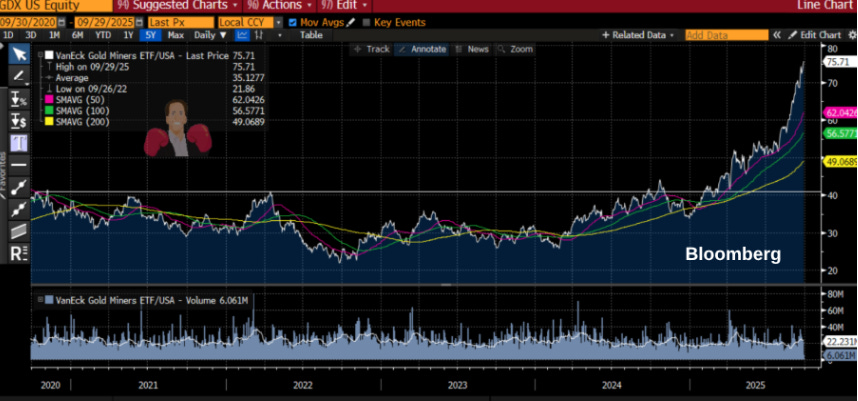858x401 pixels.
Task: Click the VanEck Last Price white swatch
Action: [x=49, y=55]
